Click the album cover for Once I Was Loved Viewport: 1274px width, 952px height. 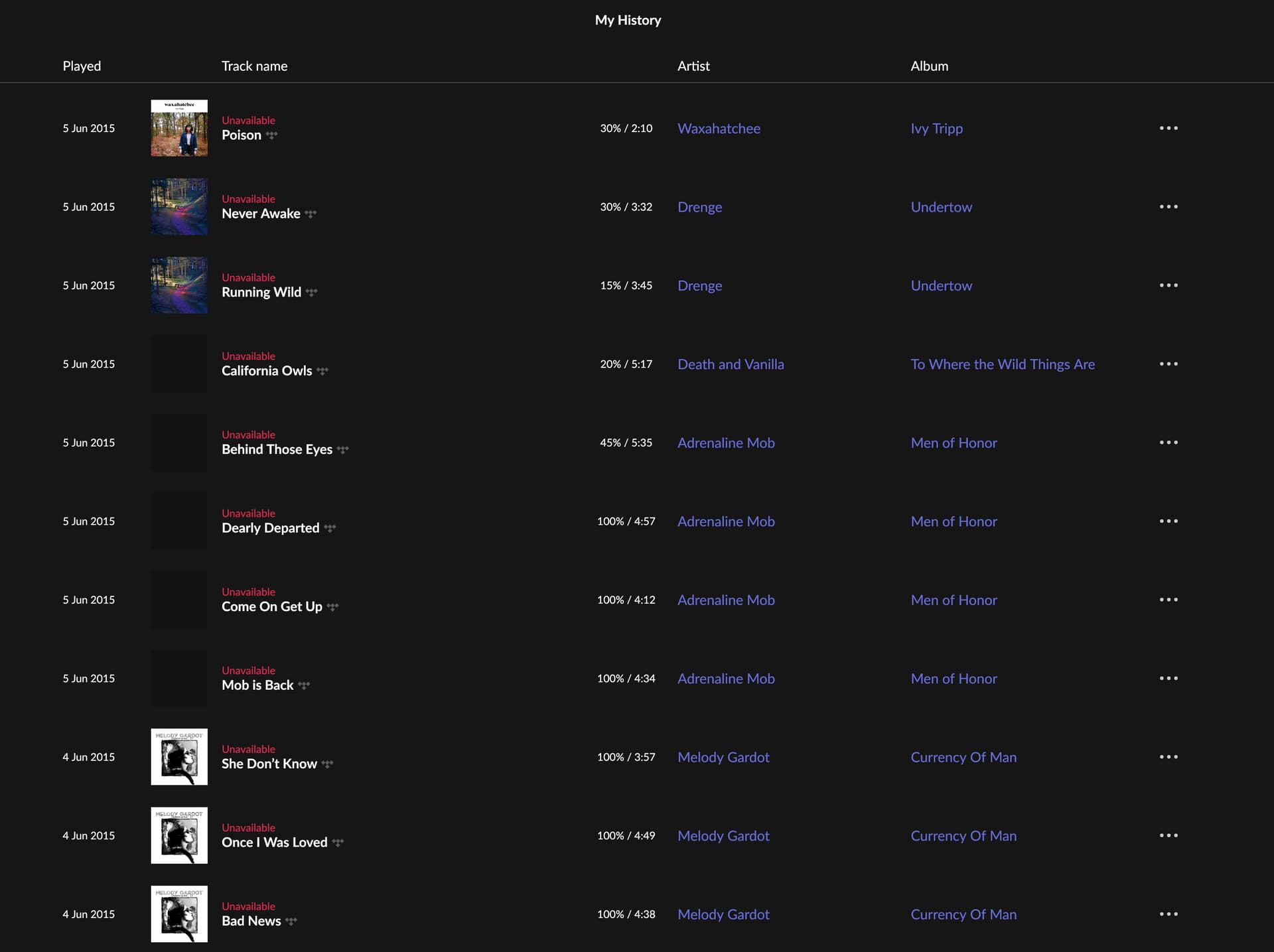tap(179, 835)
